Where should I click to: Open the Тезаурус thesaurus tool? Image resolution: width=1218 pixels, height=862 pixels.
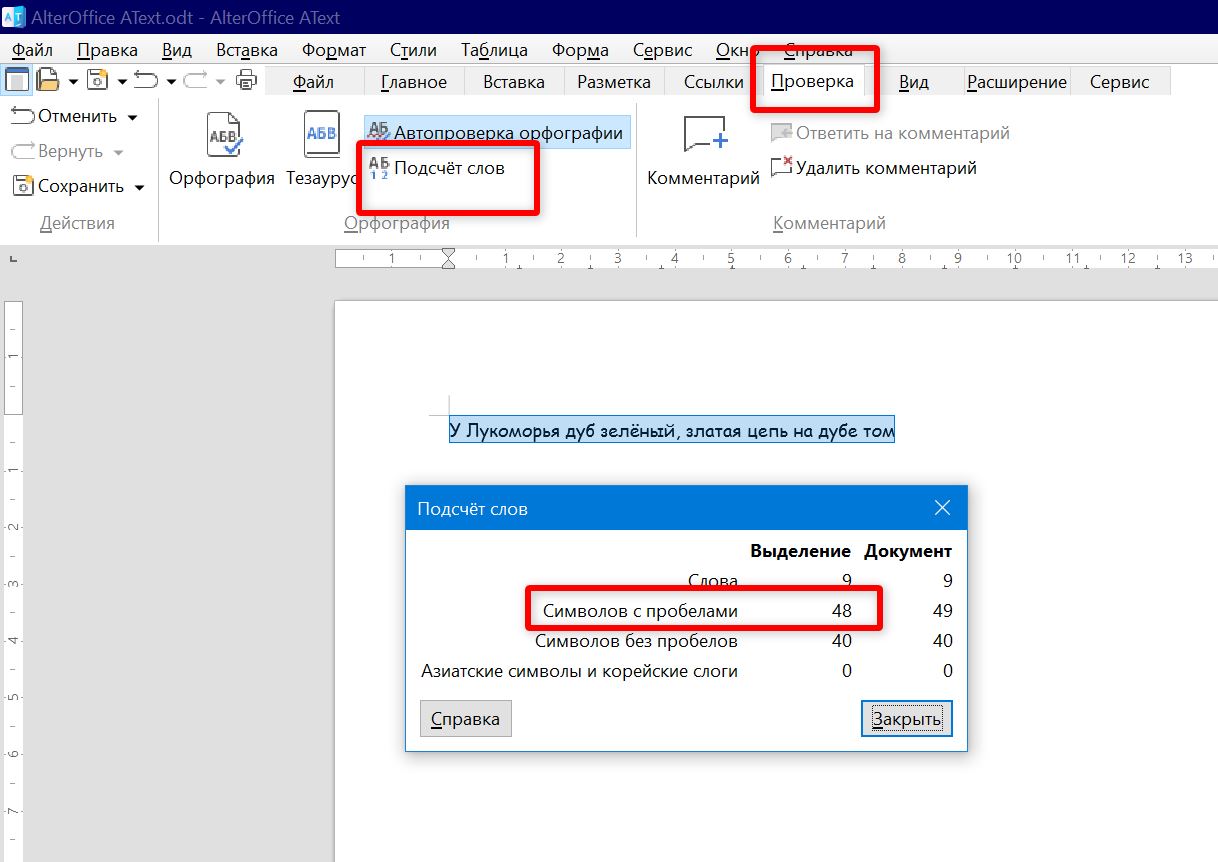(321, 137)
